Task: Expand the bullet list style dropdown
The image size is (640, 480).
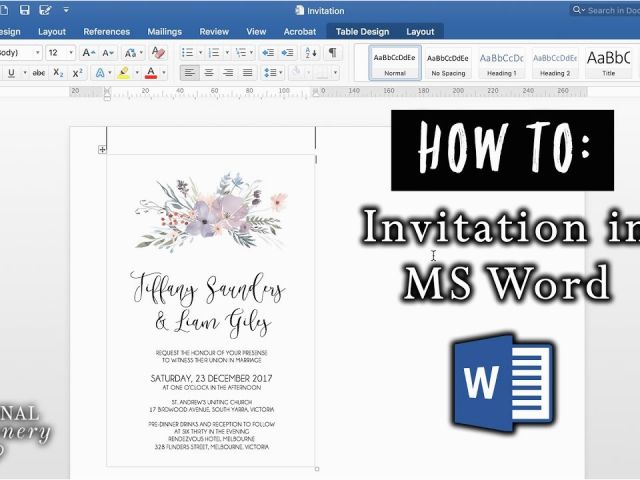Action: click(x=200, y=52)
